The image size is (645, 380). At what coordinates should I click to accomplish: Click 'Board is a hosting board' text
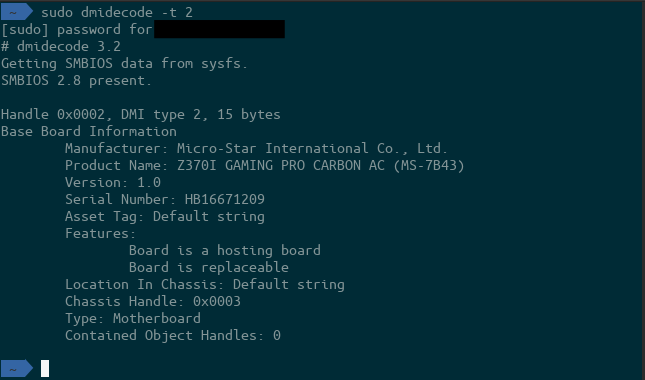pos(225,250)
